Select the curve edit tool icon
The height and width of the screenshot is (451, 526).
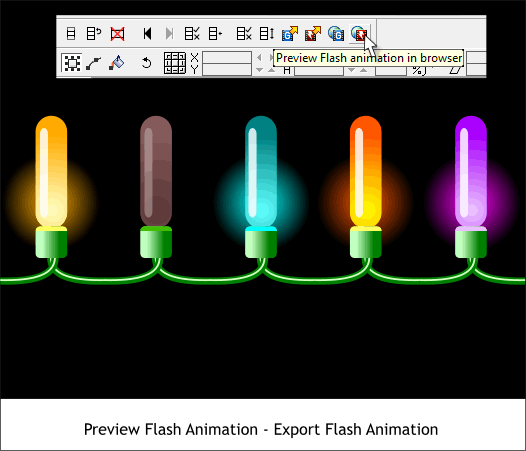coord(94,63)
